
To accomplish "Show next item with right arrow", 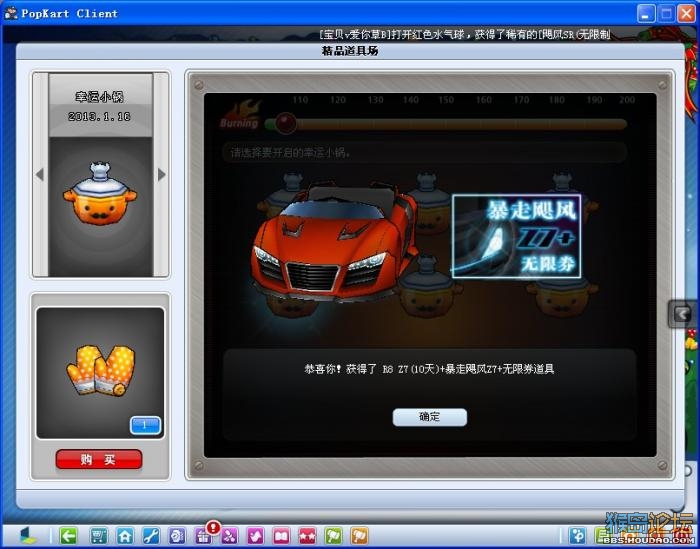I will tap(161, 175).
